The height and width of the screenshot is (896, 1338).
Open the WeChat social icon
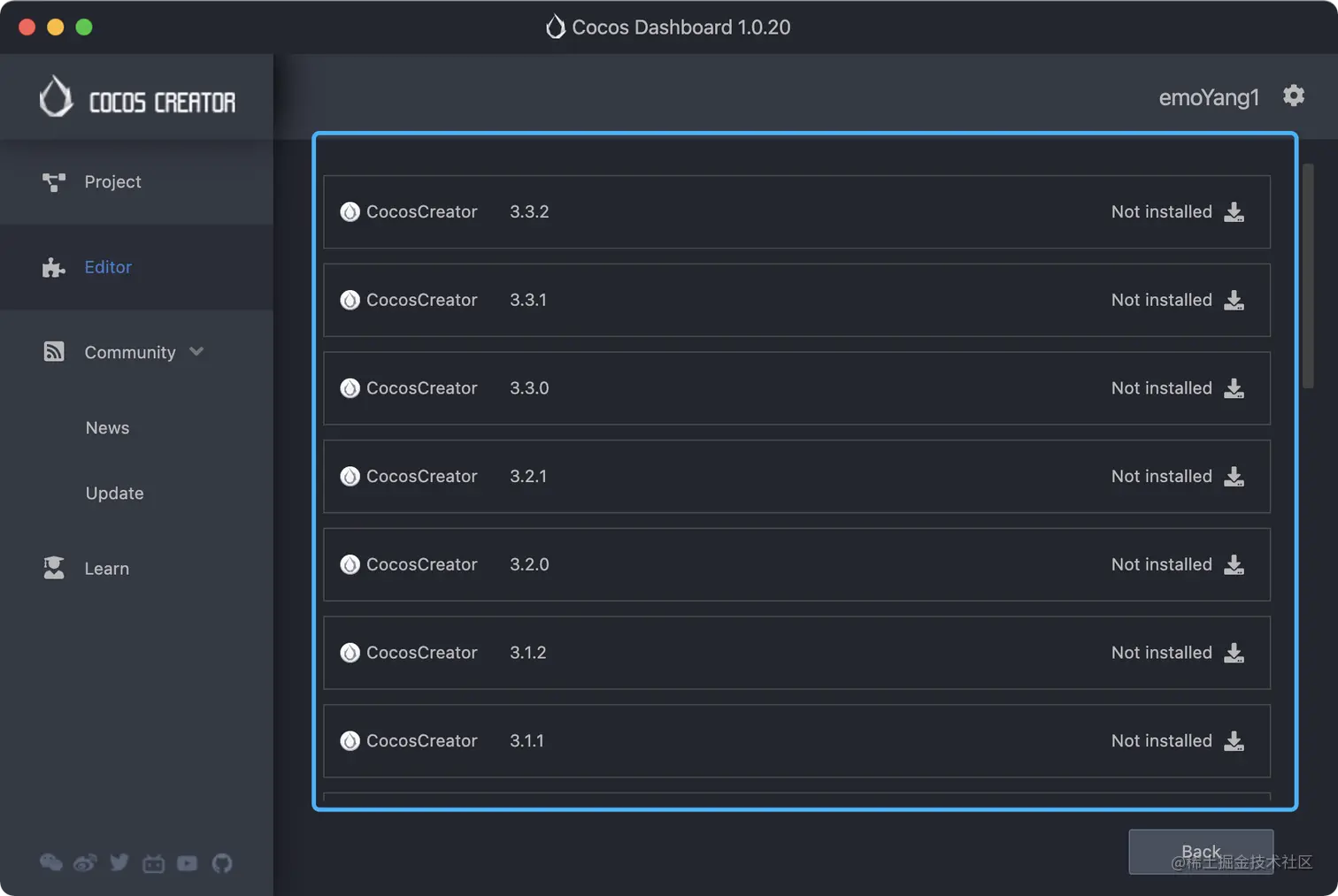tap(51, 862)
